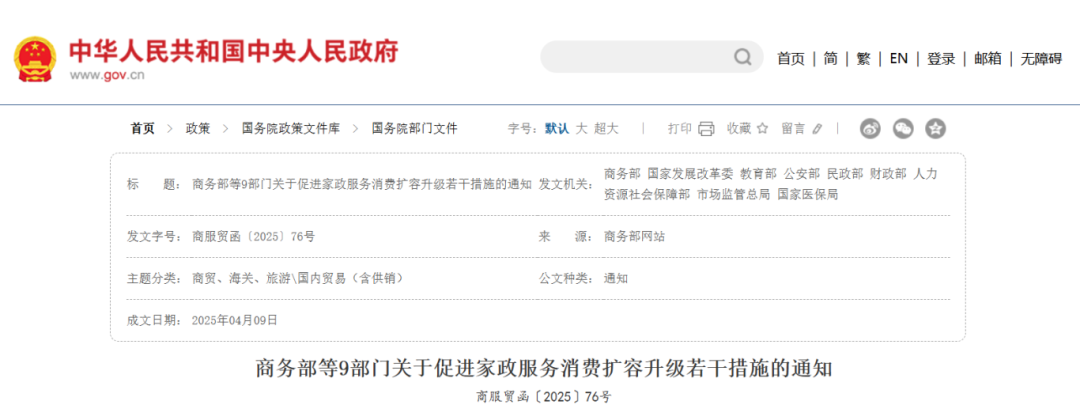The image size is (1080, 420).
Task: Click the favorite star icon
Action: coord(762,128)
